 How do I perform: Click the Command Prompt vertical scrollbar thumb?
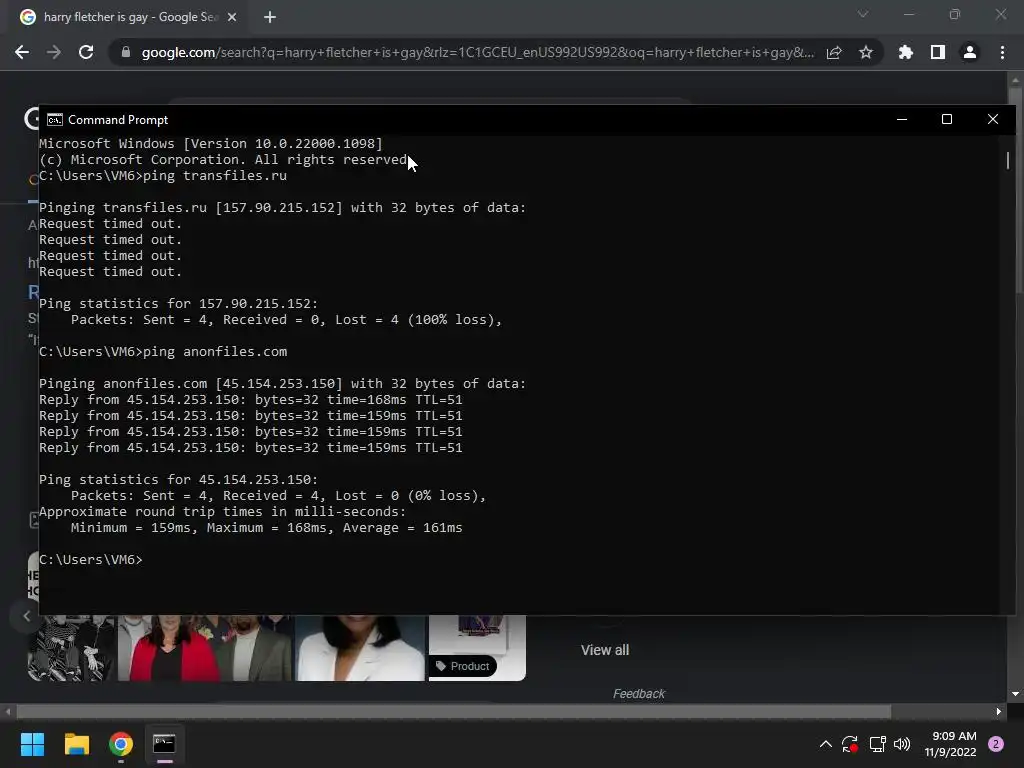[x=1008, y=161]
